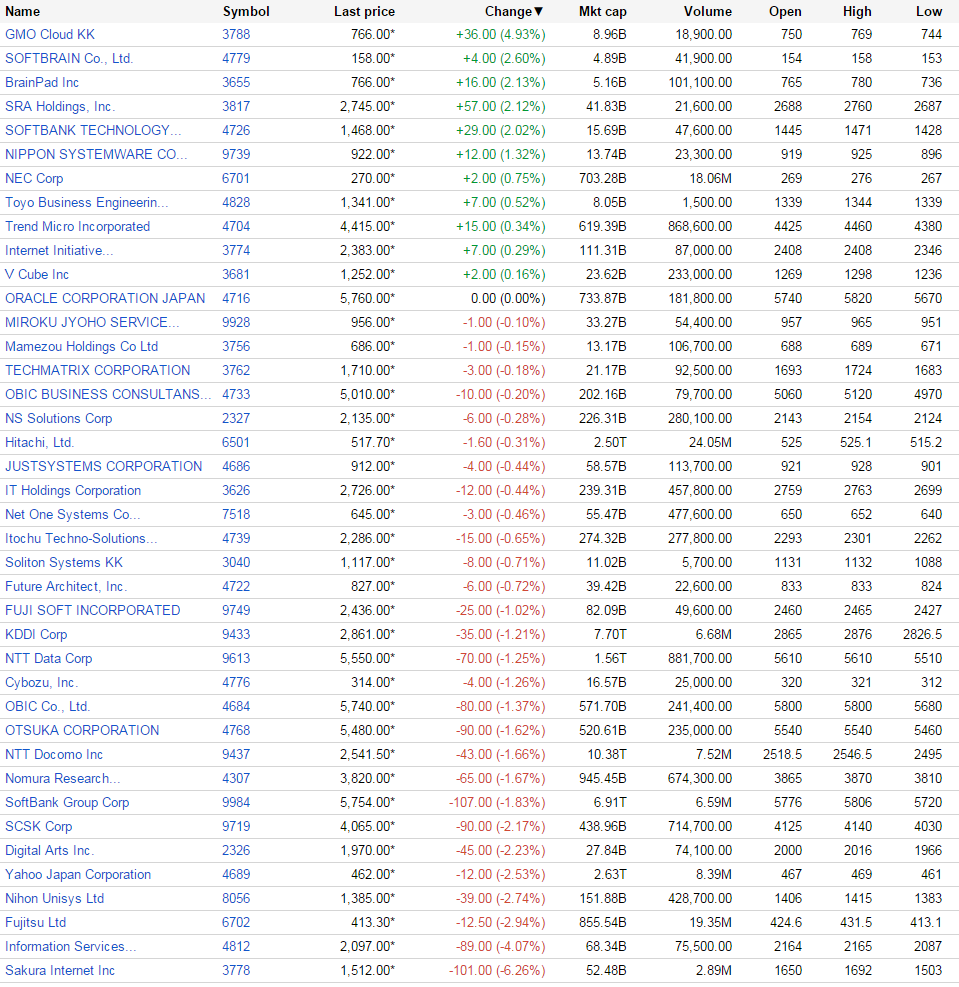
Task: Open Nomura Research company link
Action: pyautogui.click(x=63, y=778)
